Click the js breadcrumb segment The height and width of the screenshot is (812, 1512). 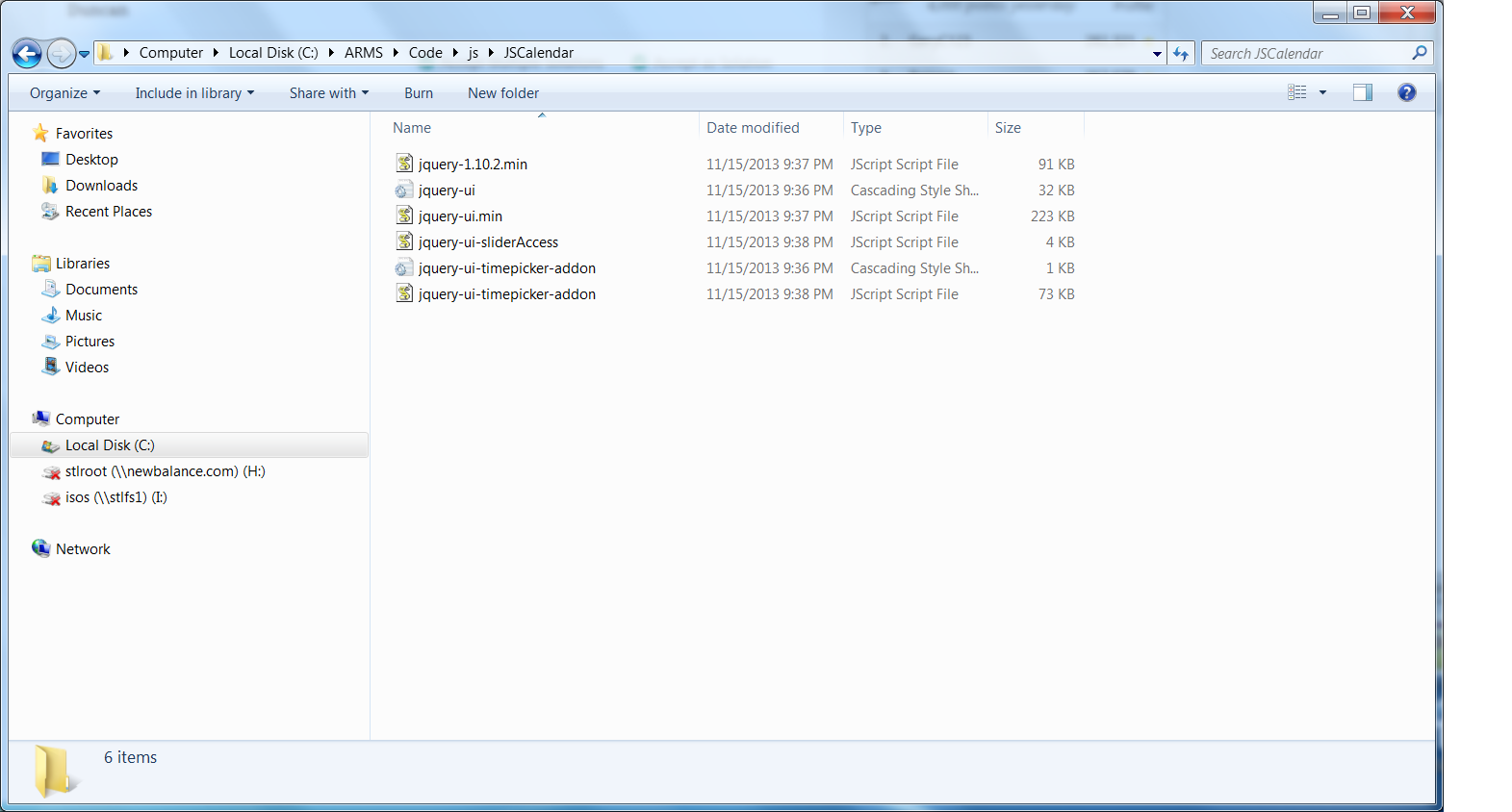click(x=474, y=53)
